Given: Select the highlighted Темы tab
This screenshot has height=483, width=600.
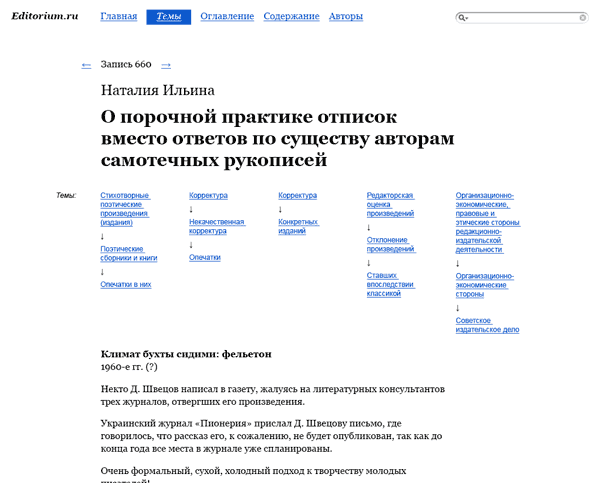Looking at the screenshot, I should point(168,17).
